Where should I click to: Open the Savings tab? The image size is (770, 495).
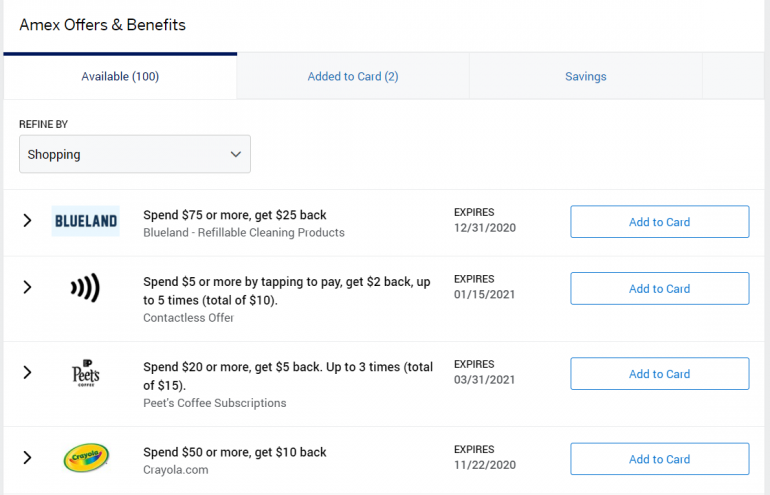(585, 76)
